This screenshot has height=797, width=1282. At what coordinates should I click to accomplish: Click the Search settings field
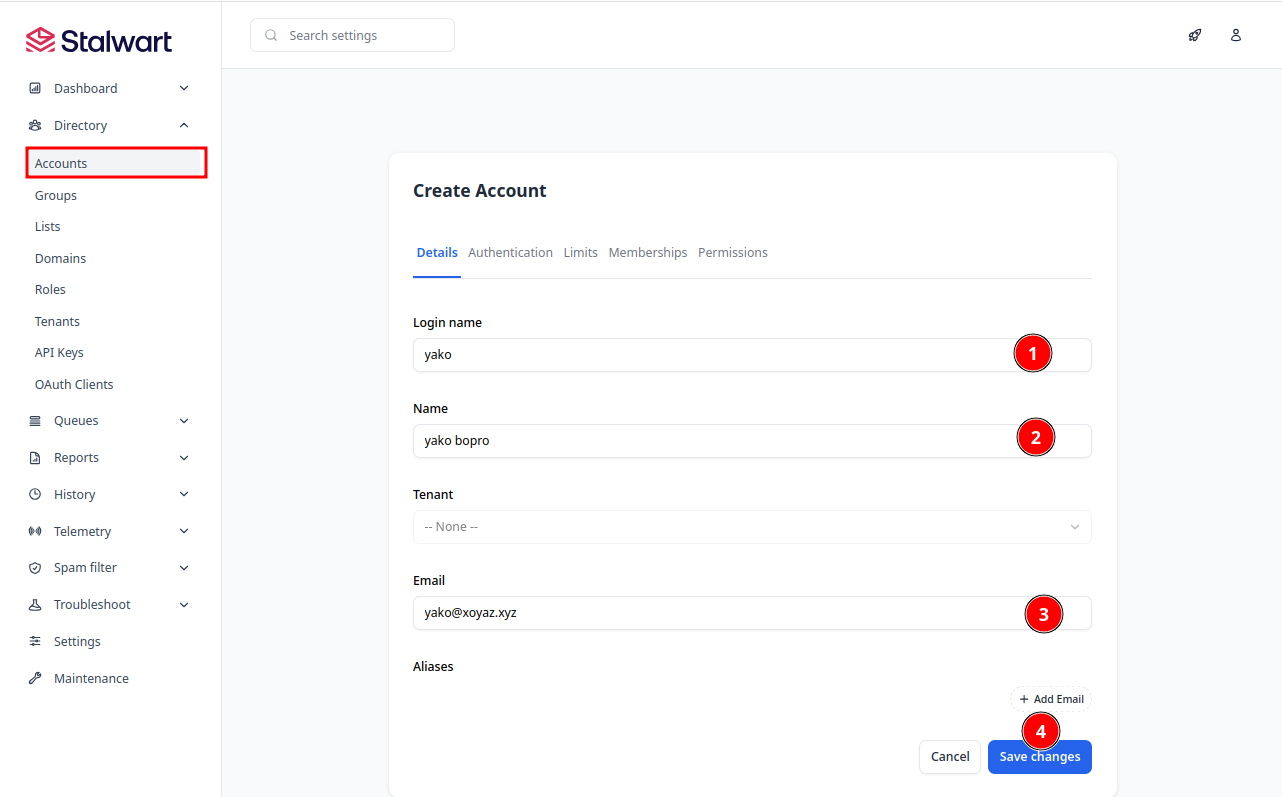coord(352,35)
